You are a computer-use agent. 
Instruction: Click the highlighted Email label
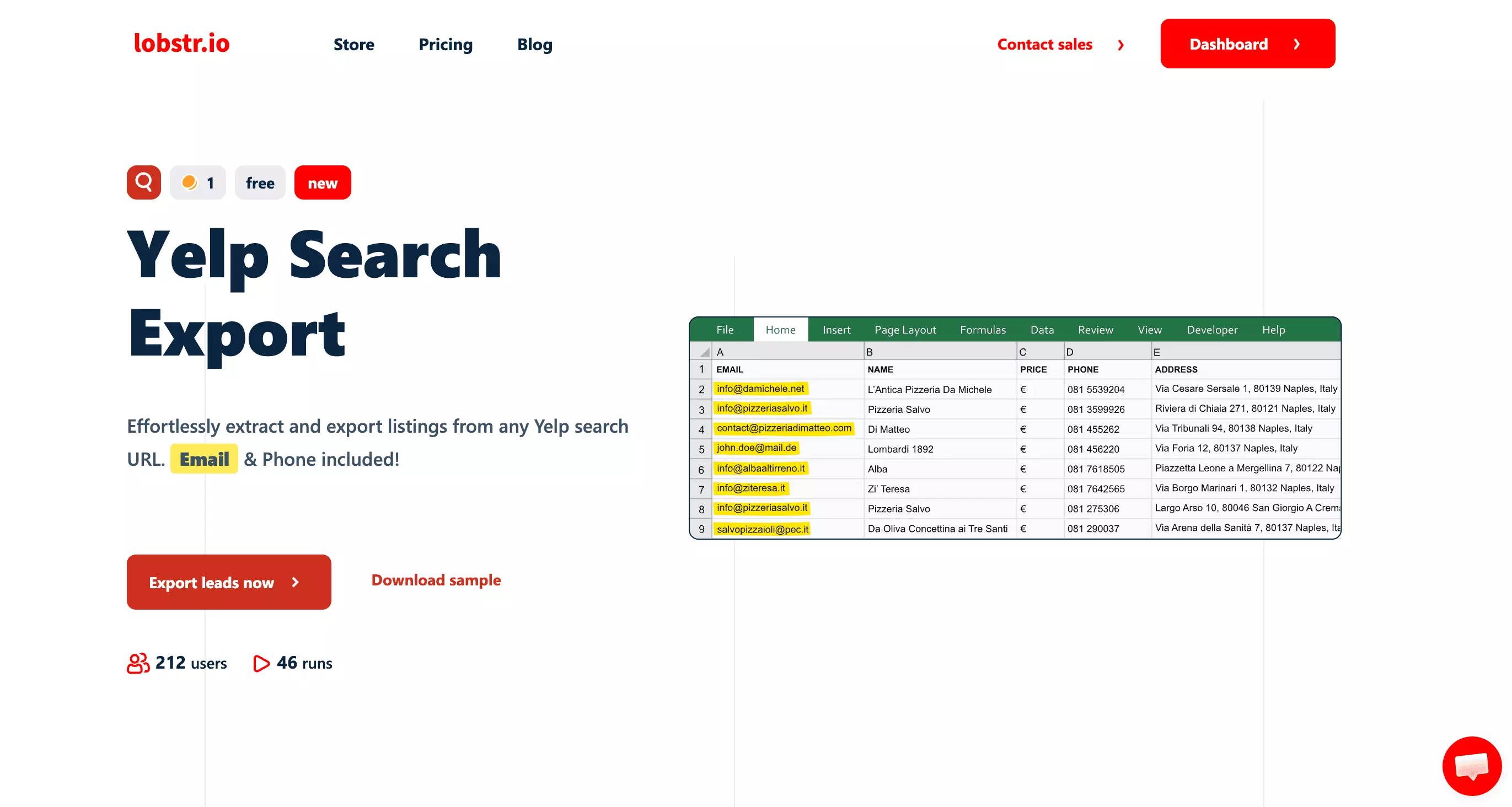[x=204, y=459]
